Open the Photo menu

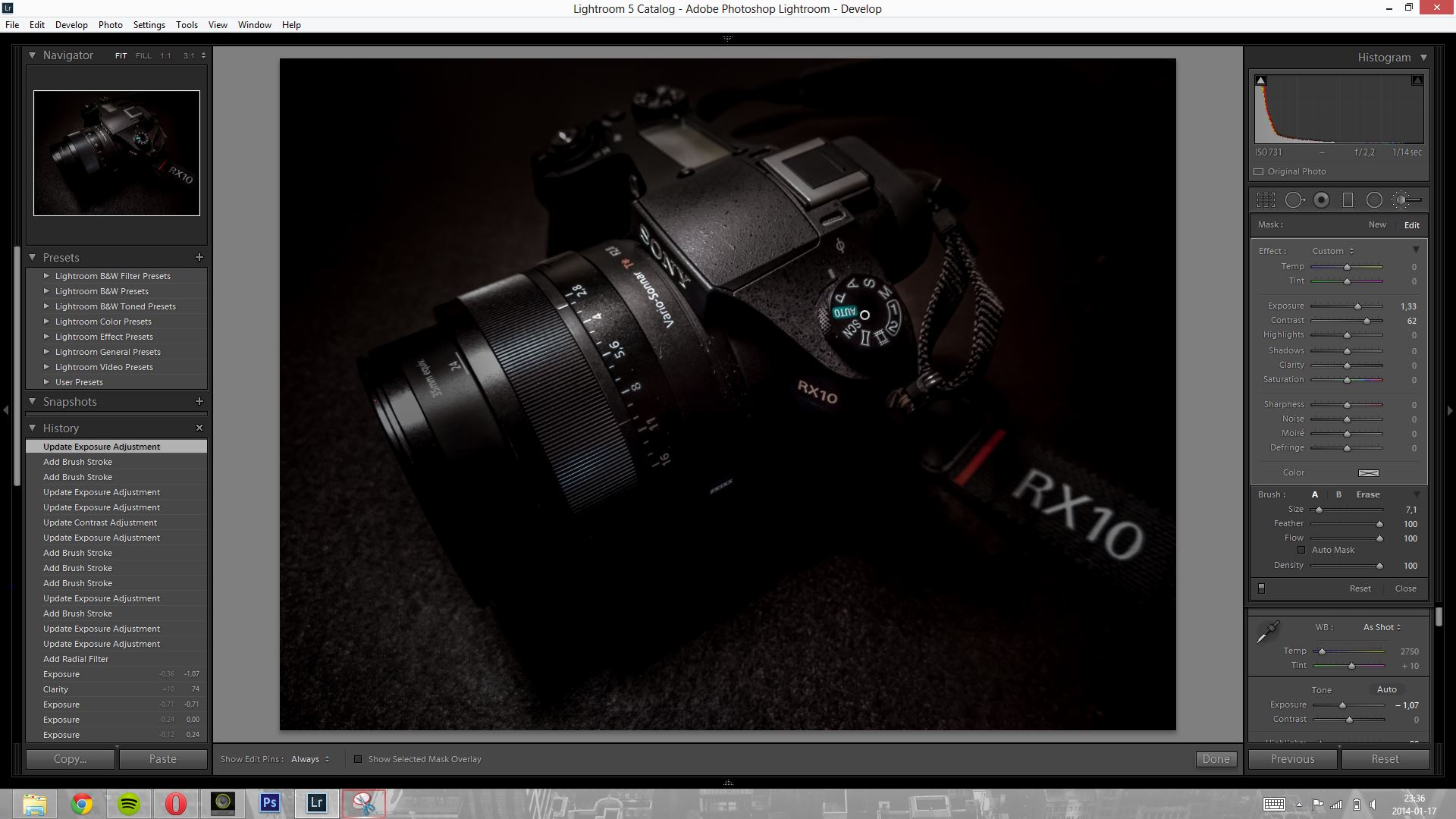(x=110, y=25)
